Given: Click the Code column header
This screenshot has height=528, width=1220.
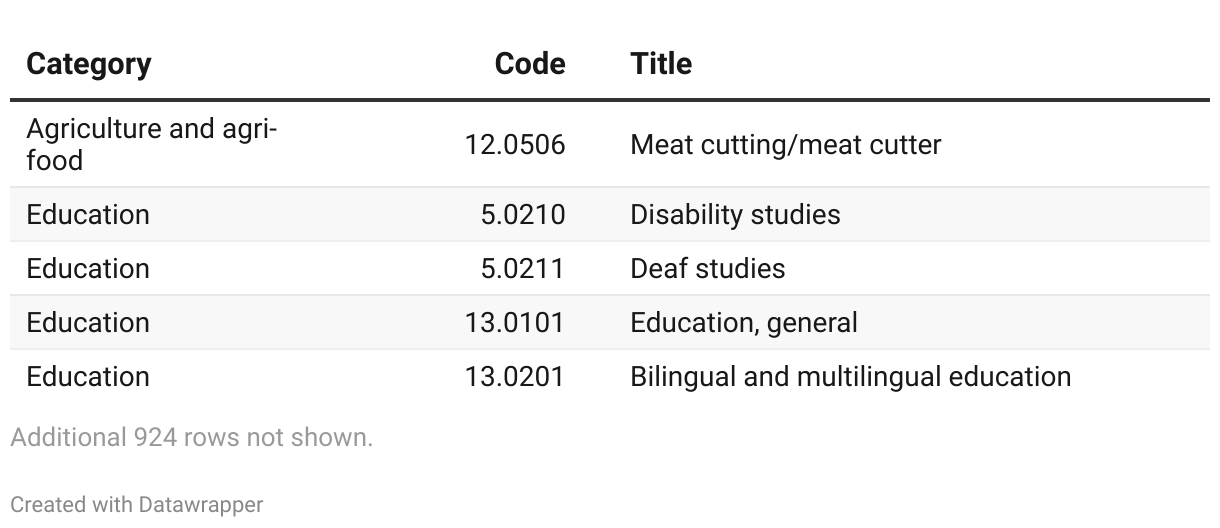Looking at the screenshot, I should pyautogui.click(x=529, y=64).
